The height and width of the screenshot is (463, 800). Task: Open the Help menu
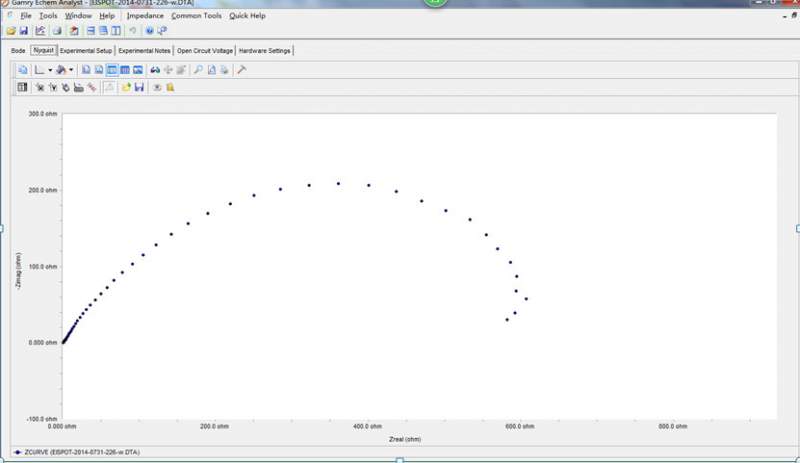107,16
